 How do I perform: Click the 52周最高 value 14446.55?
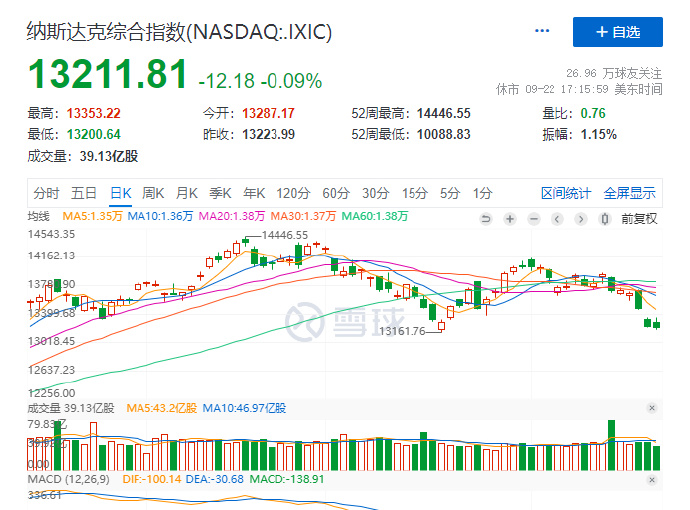coord(444,114)
